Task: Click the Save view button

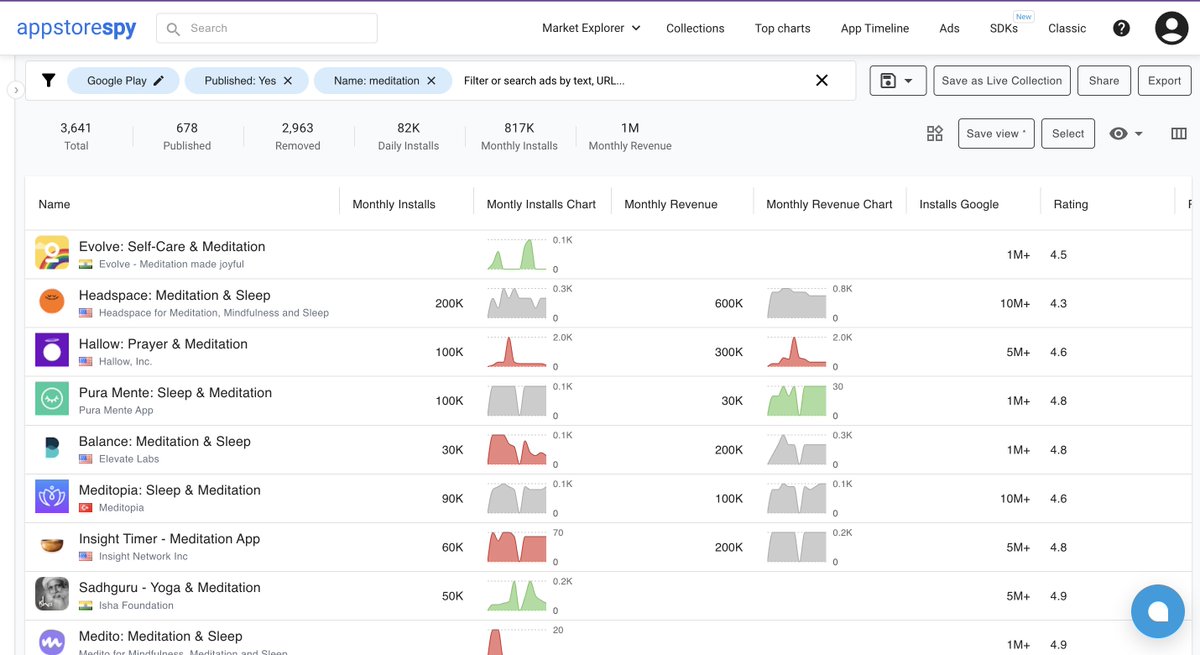Action: pos(996,134)
